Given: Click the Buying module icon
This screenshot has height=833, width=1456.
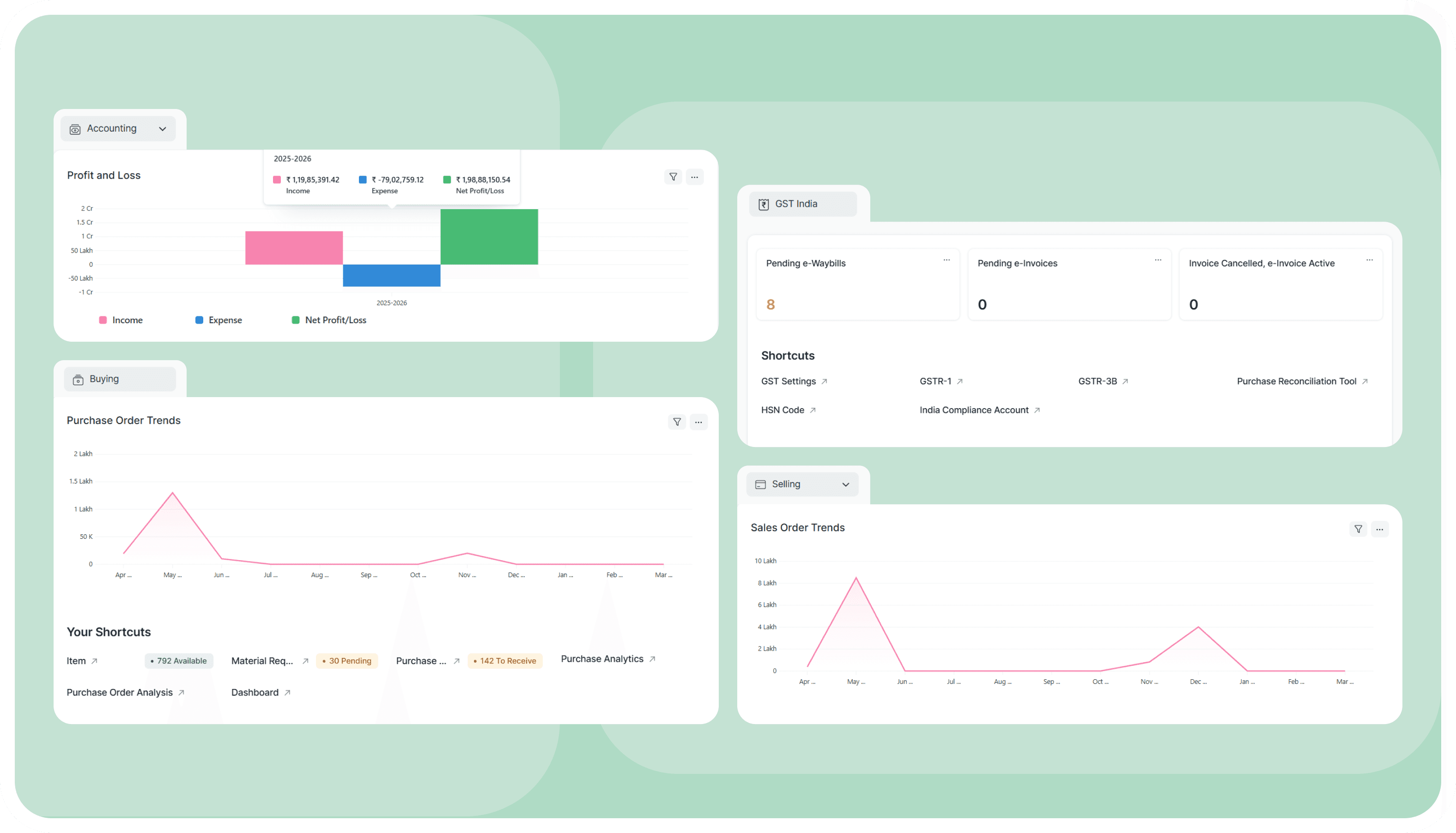Looking at the screenshot, I should click(x=78, y=379).
